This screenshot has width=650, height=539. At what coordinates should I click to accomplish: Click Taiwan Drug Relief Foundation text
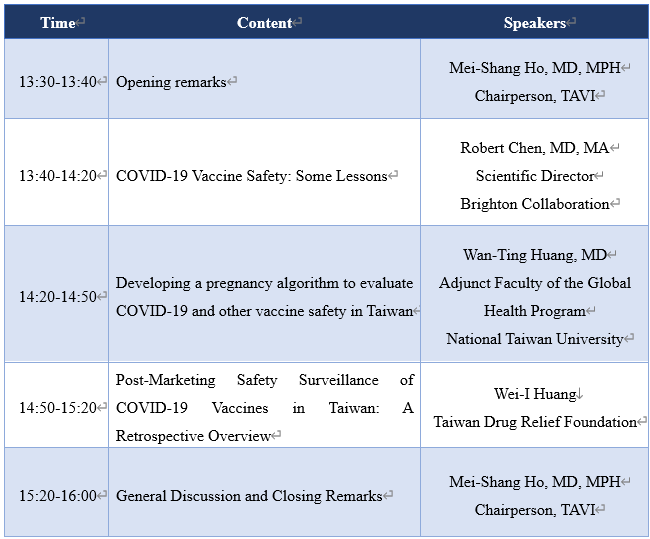click(534, 422)
